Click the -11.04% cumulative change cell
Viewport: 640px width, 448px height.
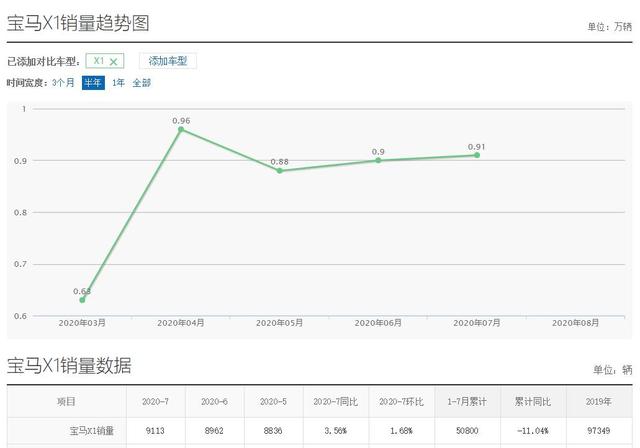click(533, 430)
